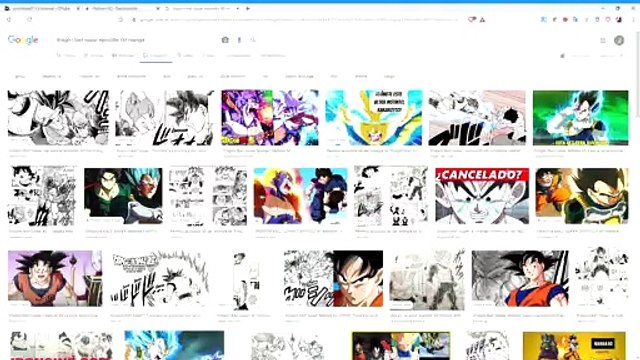
Task: Open the browser main menu (three dots)
Action: coord(634,20)
